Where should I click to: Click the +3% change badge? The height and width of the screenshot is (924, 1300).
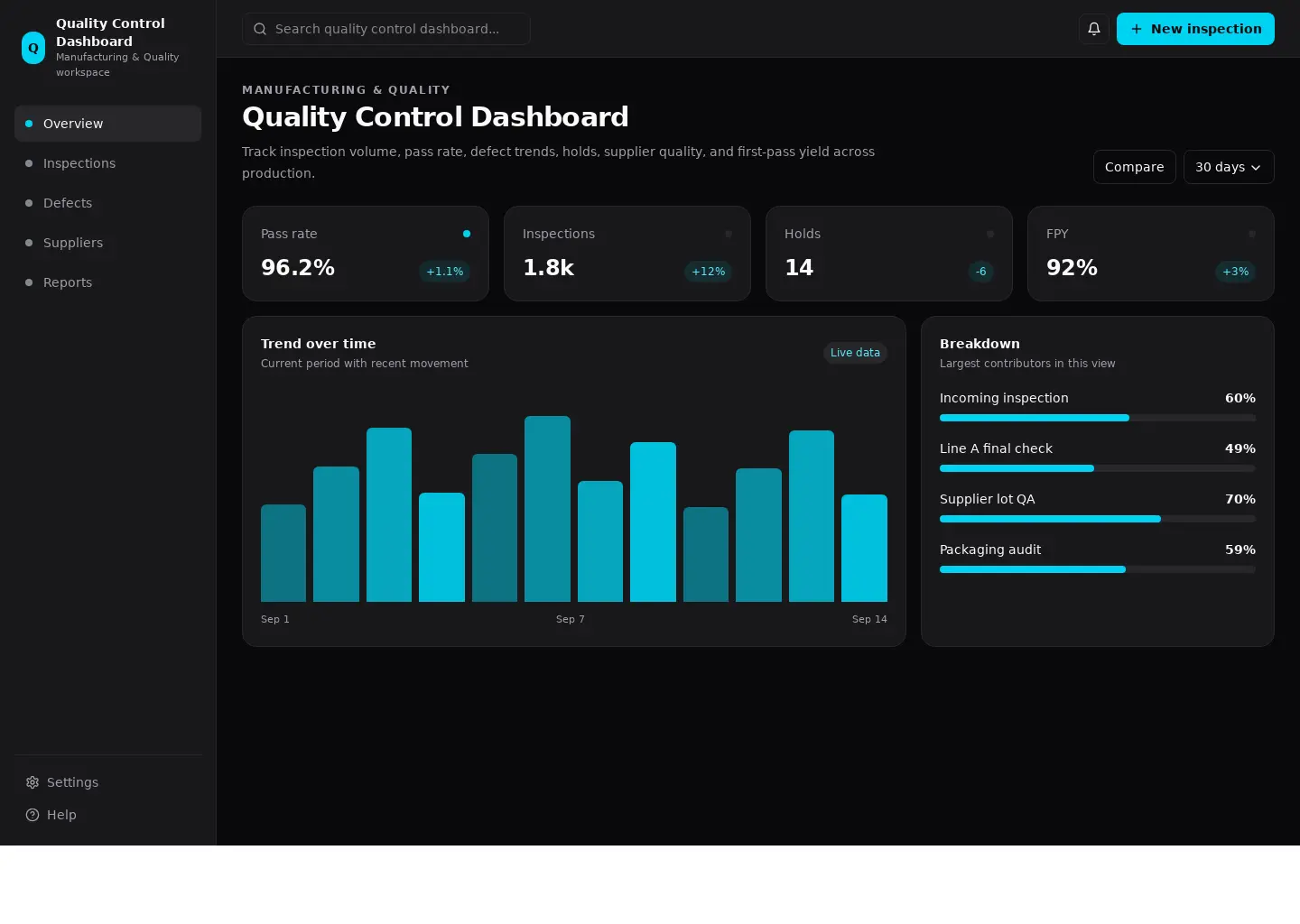pyautogui.click(x=1235, y=272)
